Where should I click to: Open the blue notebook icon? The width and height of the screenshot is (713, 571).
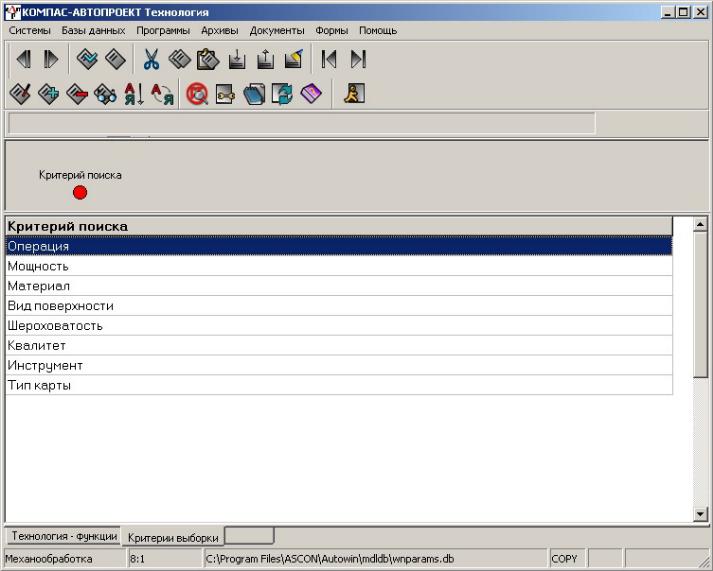tap(254, 94)
